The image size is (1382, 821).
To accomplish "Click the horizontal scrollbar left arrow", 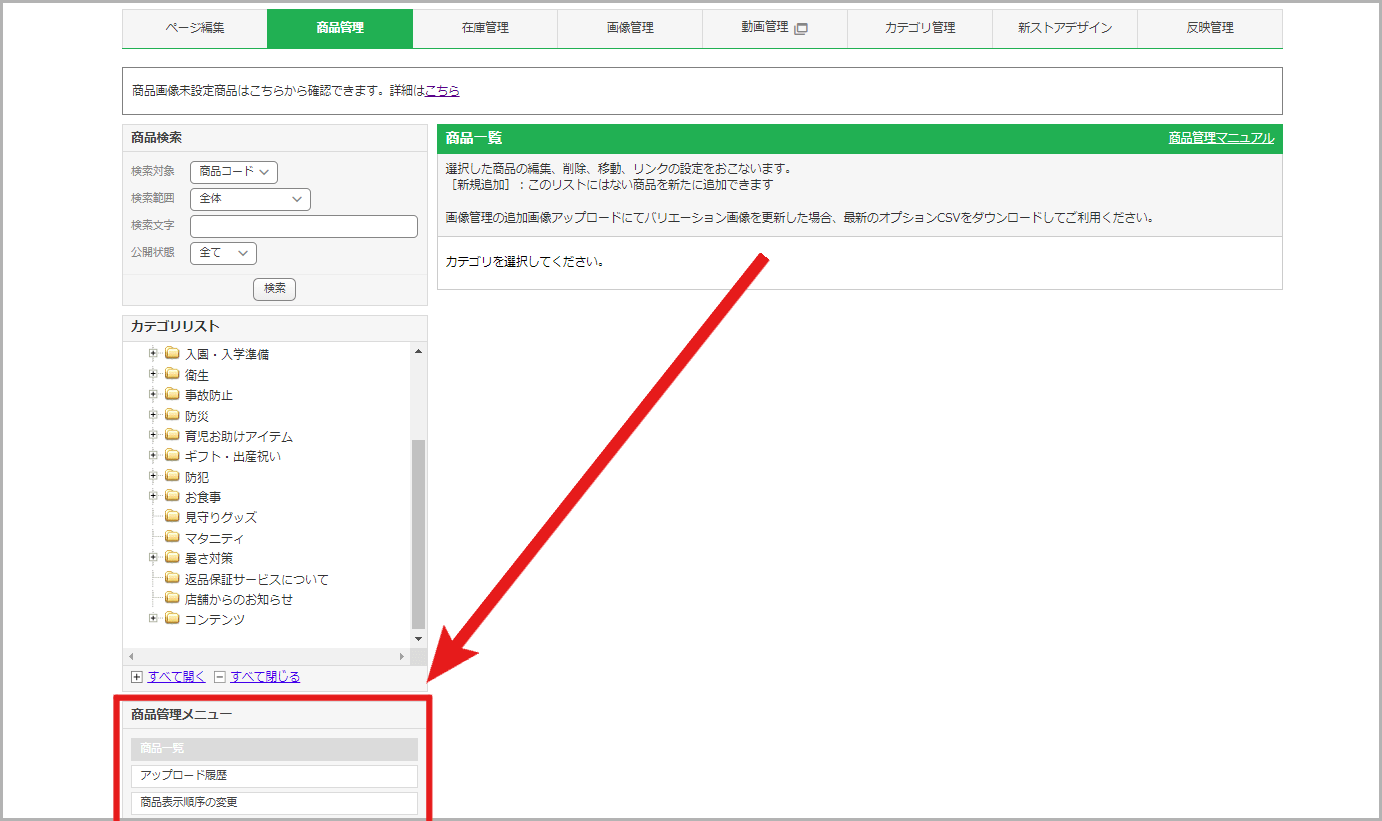I will (x=131, y=656).
